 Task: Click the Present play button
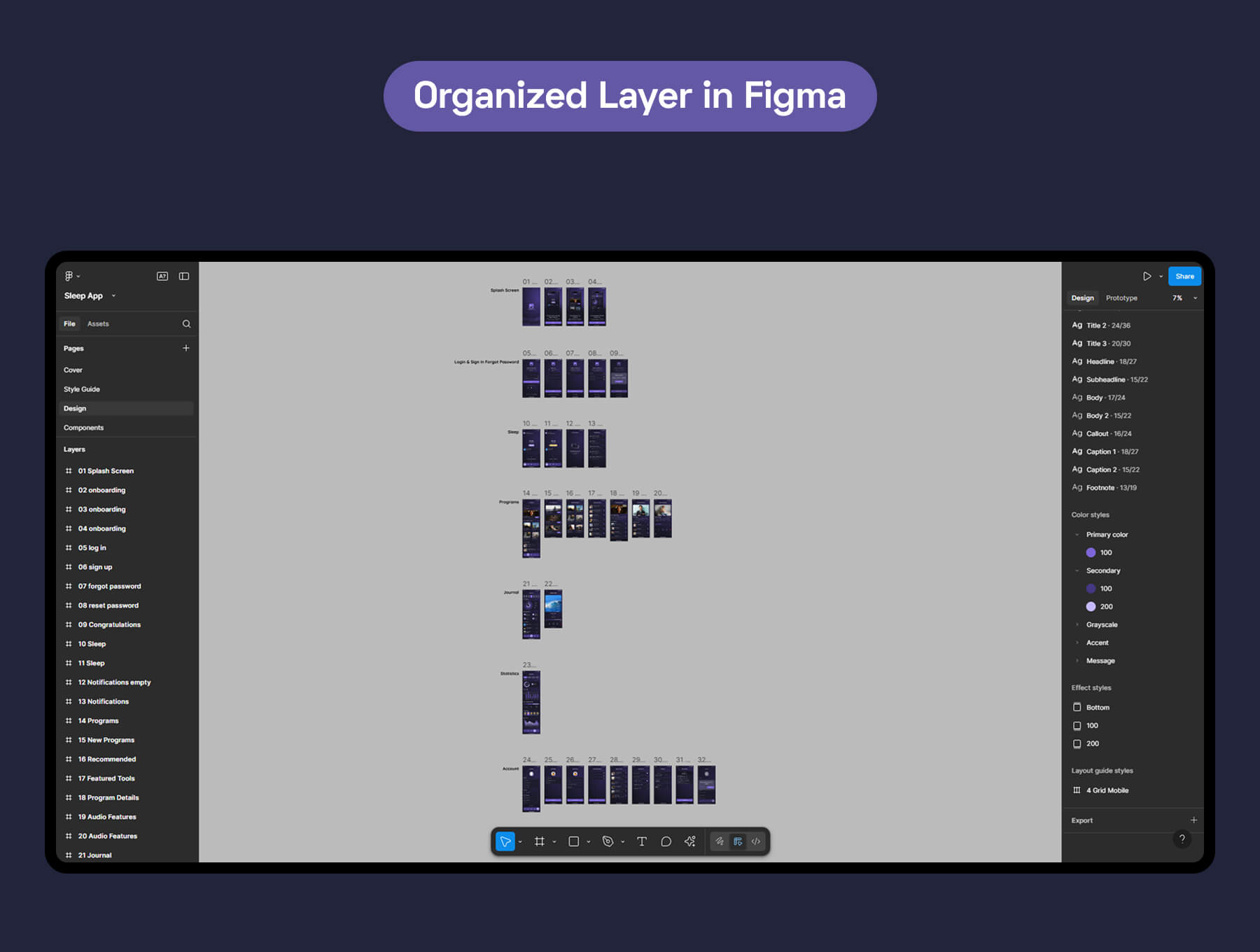1147,276
